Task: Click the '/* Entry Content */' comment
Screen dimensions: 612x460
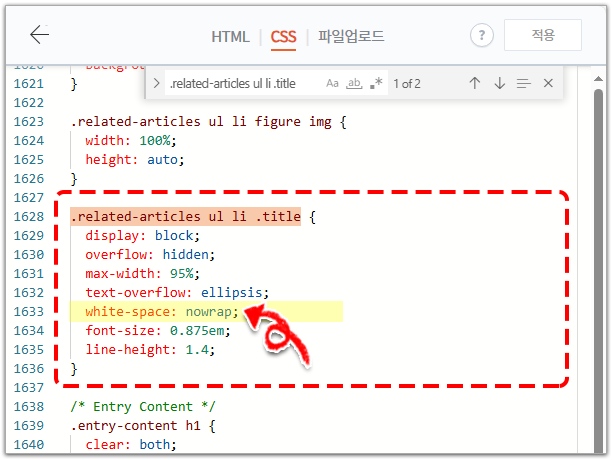Action: [x=143, y=407]
